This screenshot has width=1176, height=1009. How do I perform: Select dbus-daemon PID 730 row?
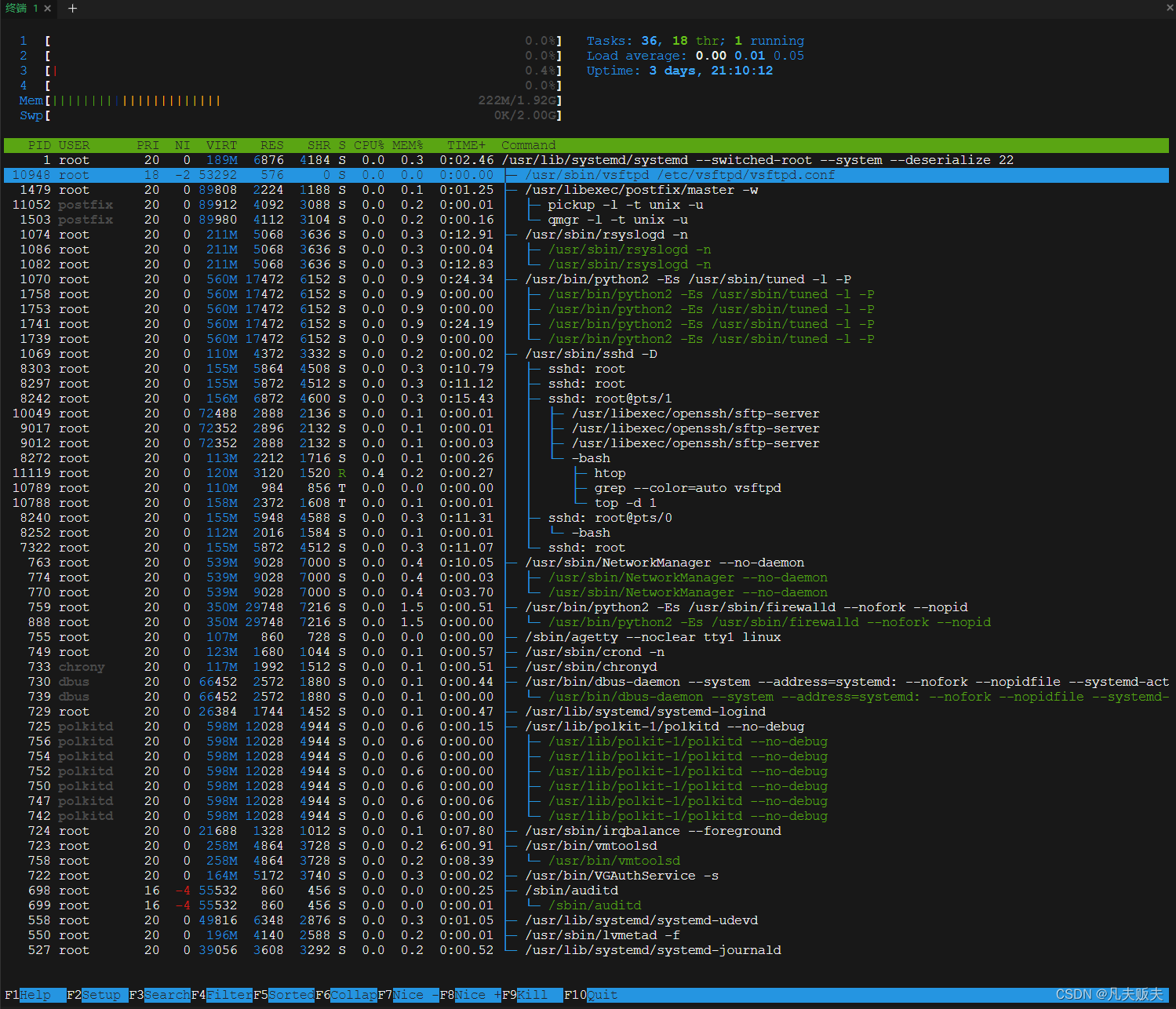(x=586, y=682)
